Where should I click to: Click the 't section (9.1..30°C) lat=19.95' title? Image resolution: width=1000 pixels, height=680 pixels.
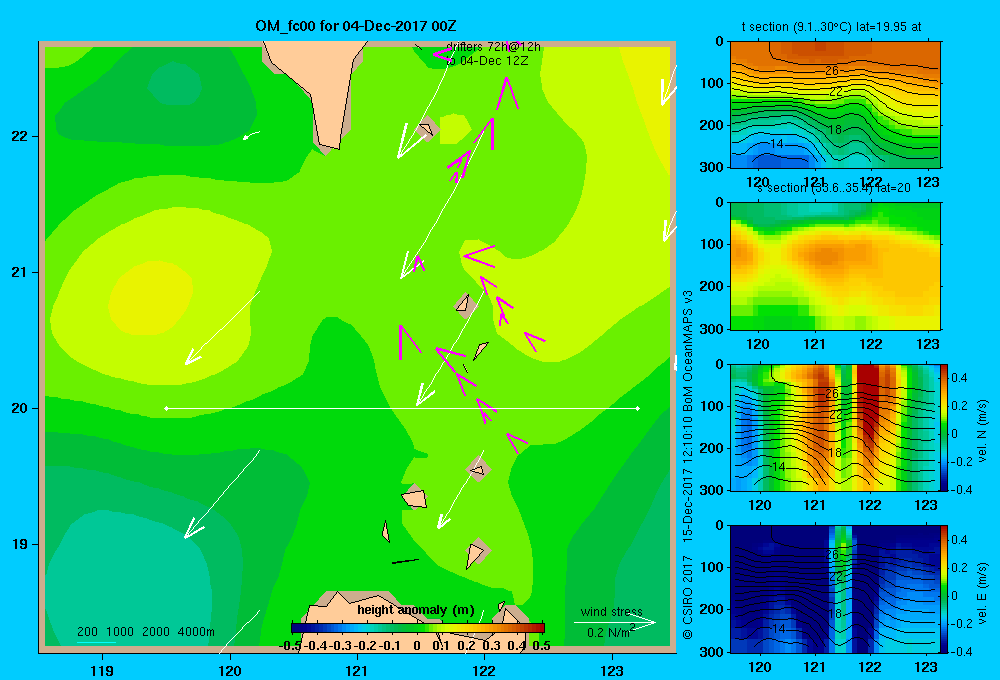(831, 27)
